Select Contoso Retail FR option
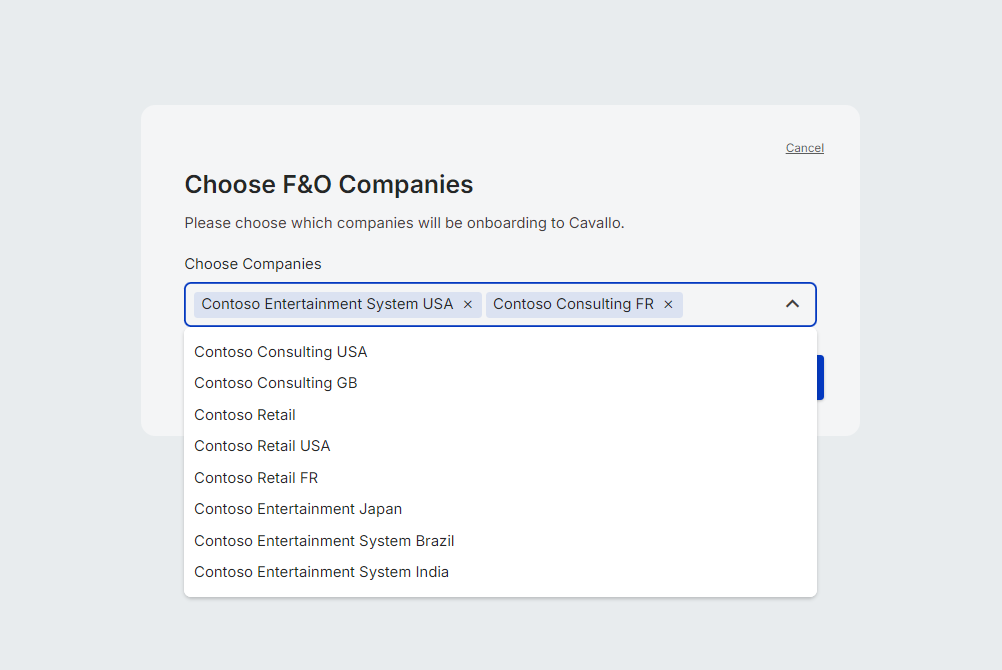The width and height of the screenshot is (1002, 670). (x=256, y=478)
